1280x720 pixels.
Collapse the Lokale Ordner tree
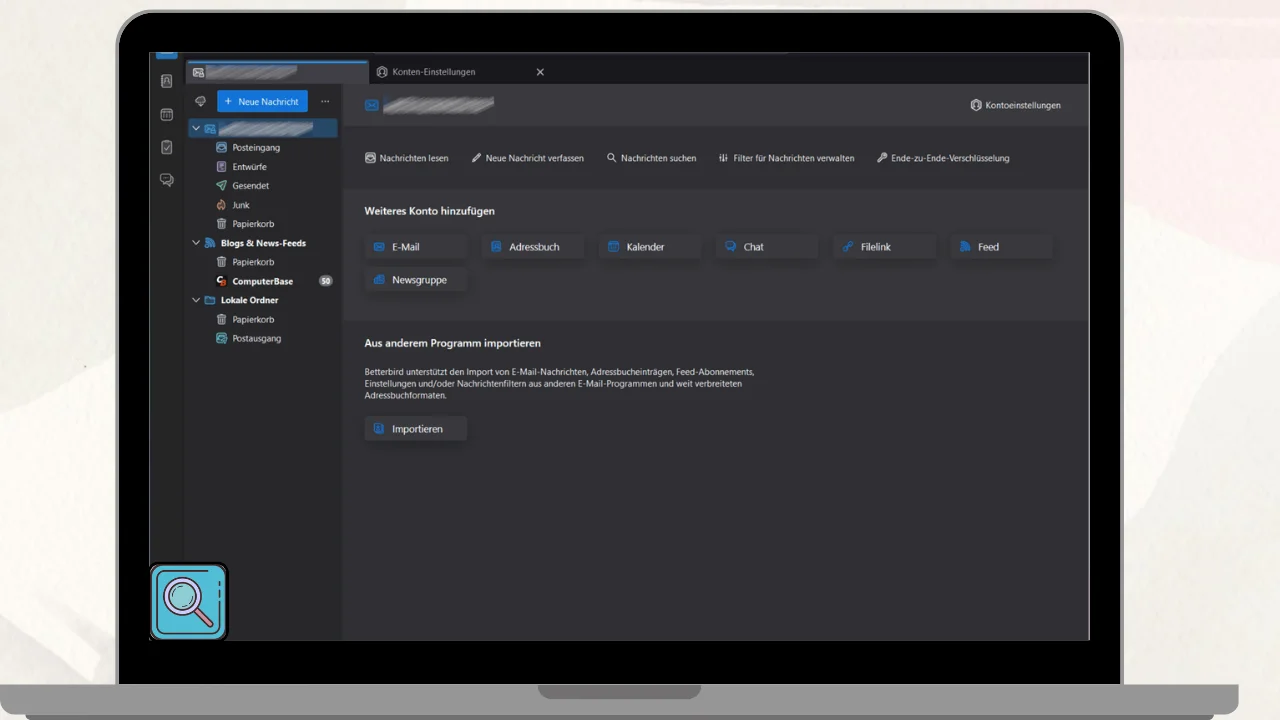coord(196,300)
